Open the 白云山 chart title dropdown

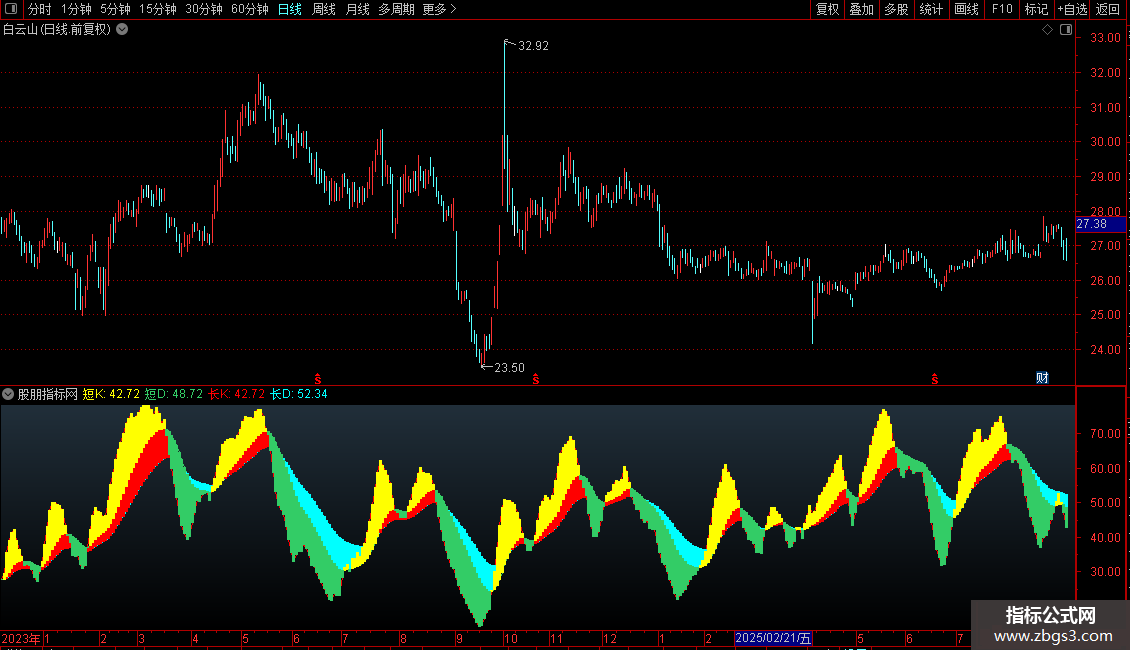(x=123, y=30)
